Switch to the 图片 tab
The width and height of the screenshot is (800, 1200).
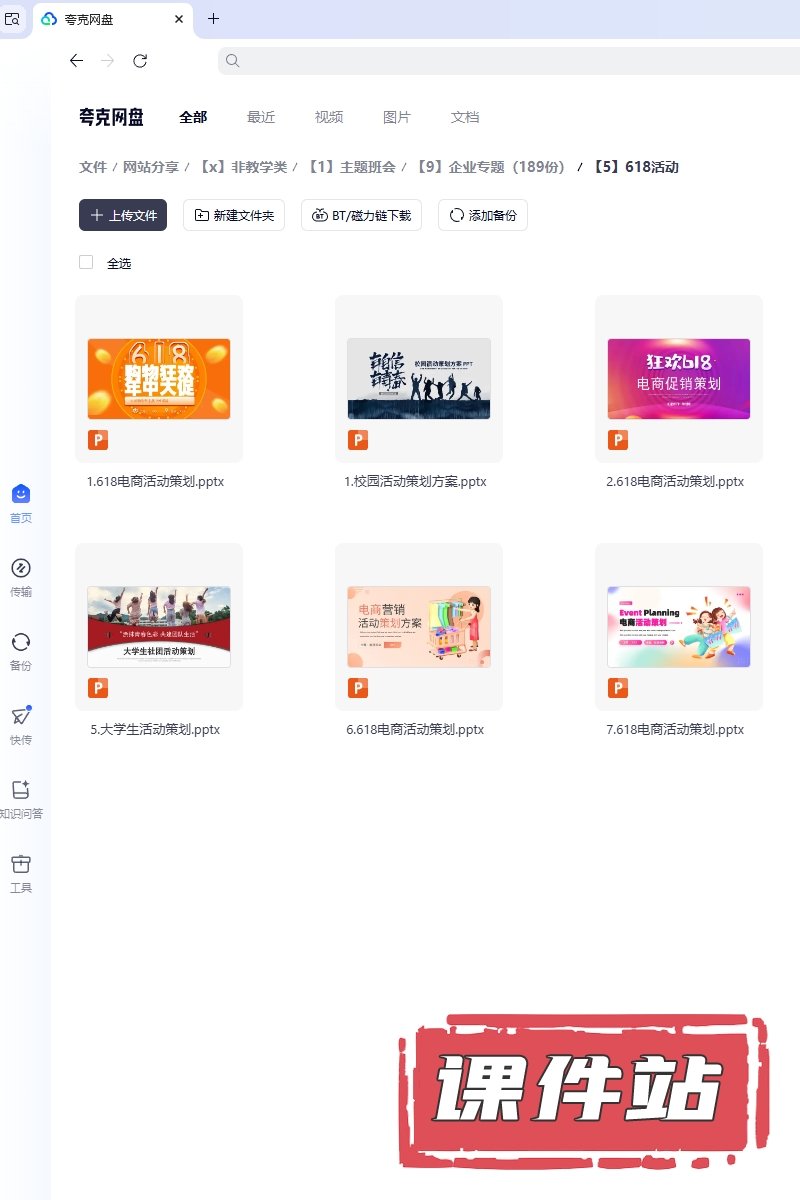(397, 117)
